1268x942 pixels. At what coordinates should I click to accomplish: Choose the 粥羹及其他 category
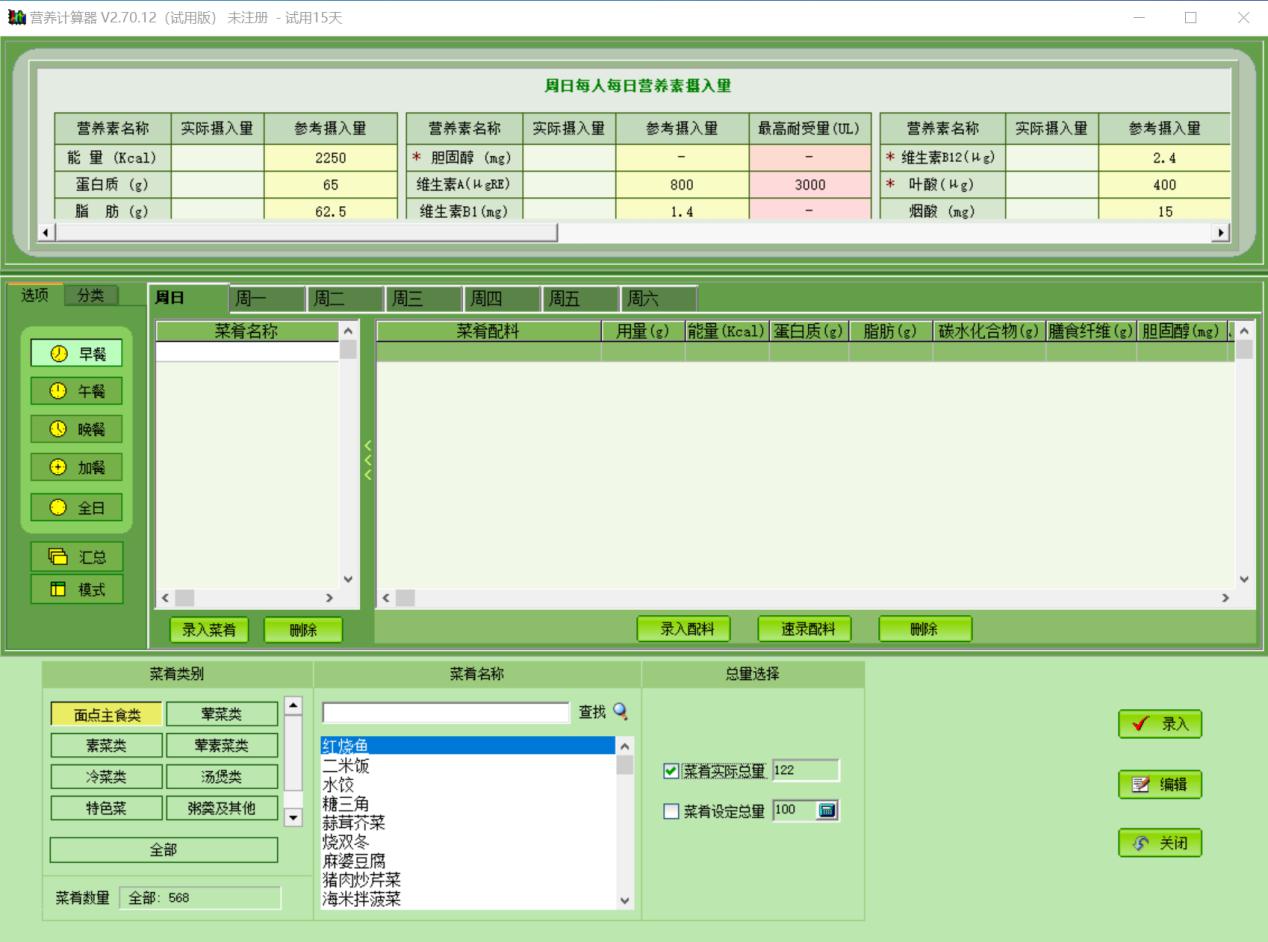pyautogui.click(x=222, y=808)
